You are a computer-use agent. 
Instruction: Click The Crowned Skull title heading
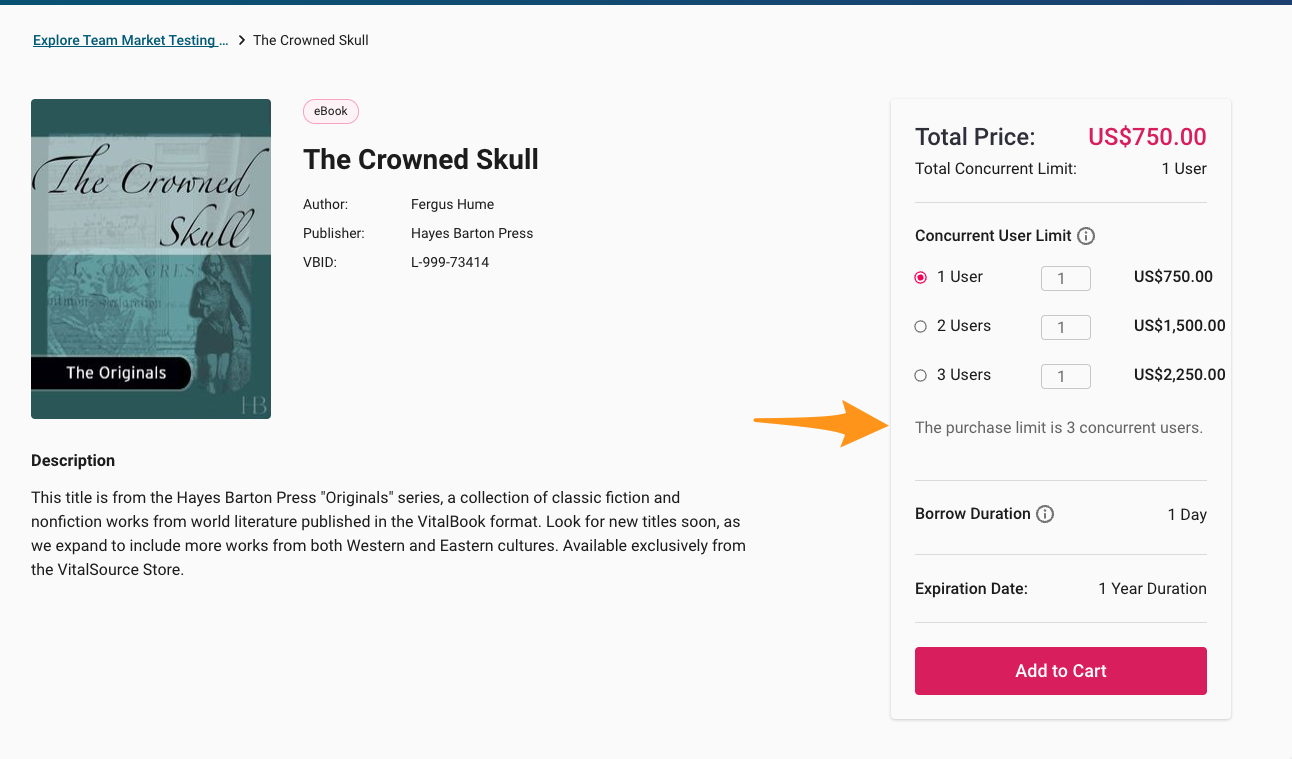(x=421, y=160)
